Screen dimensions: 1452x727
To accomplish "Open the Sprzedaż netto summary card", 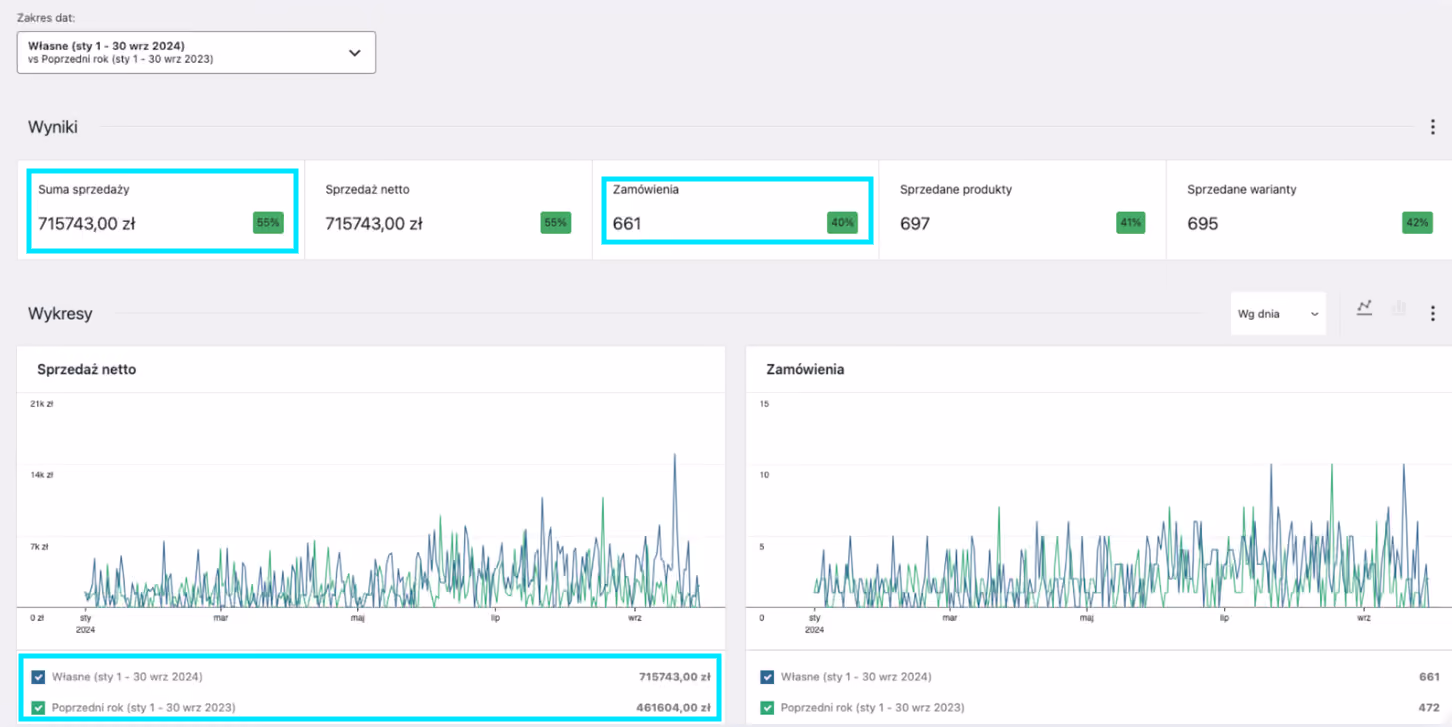I will pos(448,210).
